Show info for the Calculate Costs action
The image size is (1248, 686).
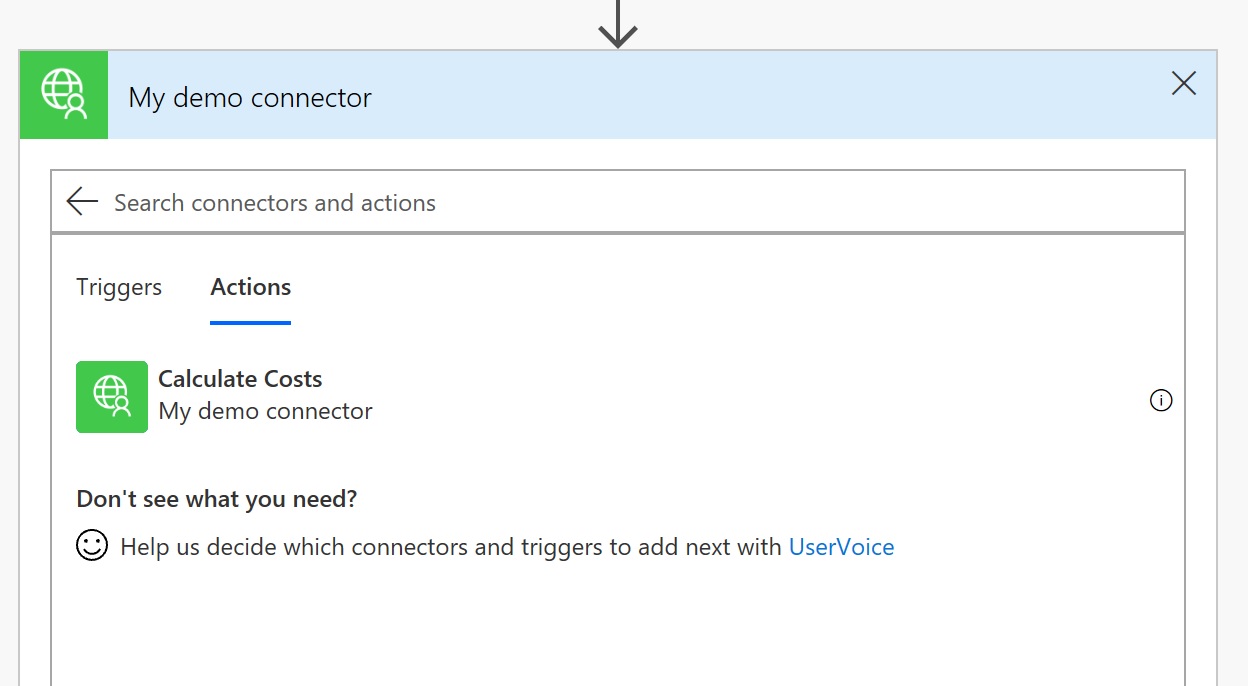[1161, 401]
